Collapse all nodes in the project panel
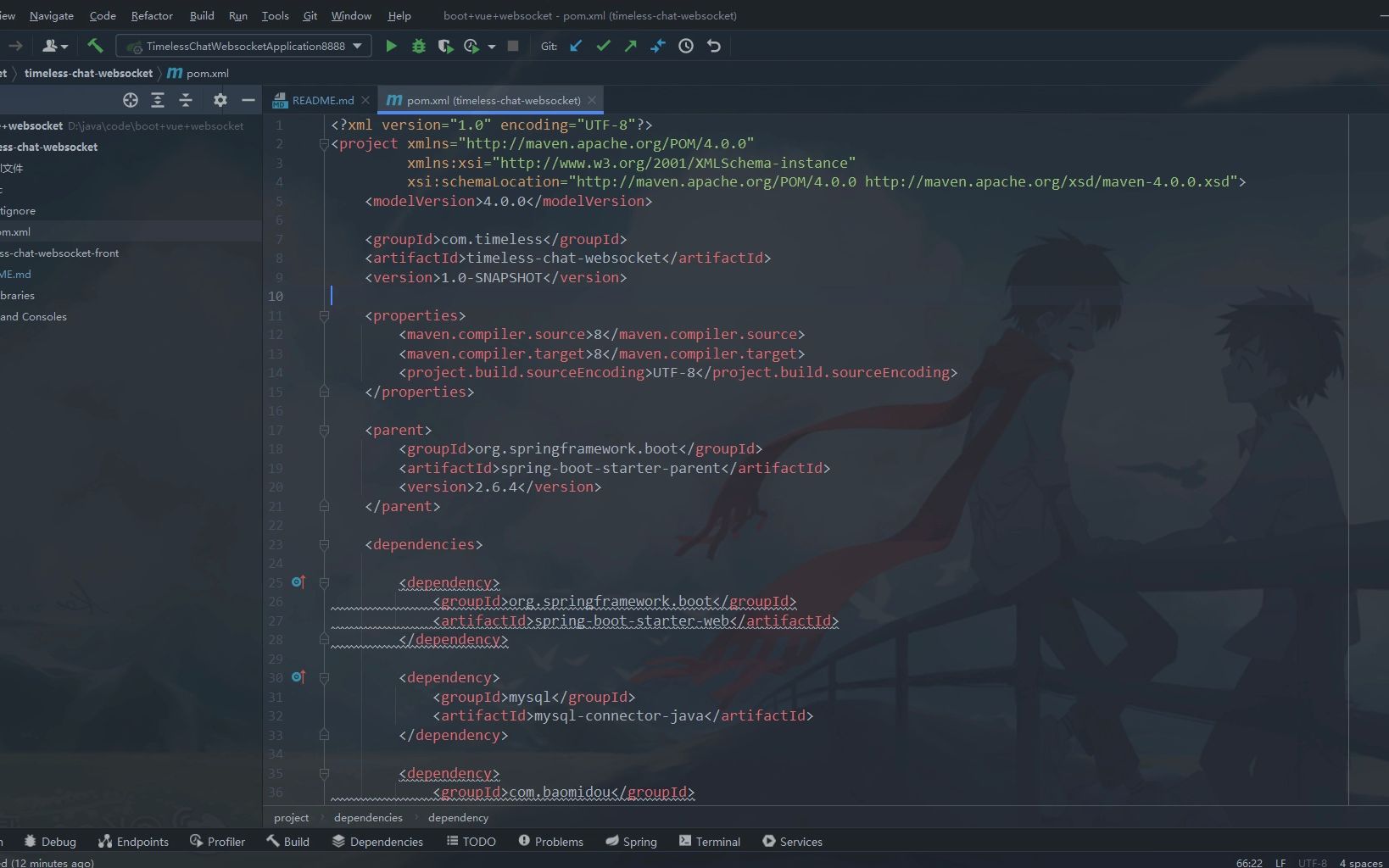The height and width of the screenshot is (868, 1389). point(186,100)
